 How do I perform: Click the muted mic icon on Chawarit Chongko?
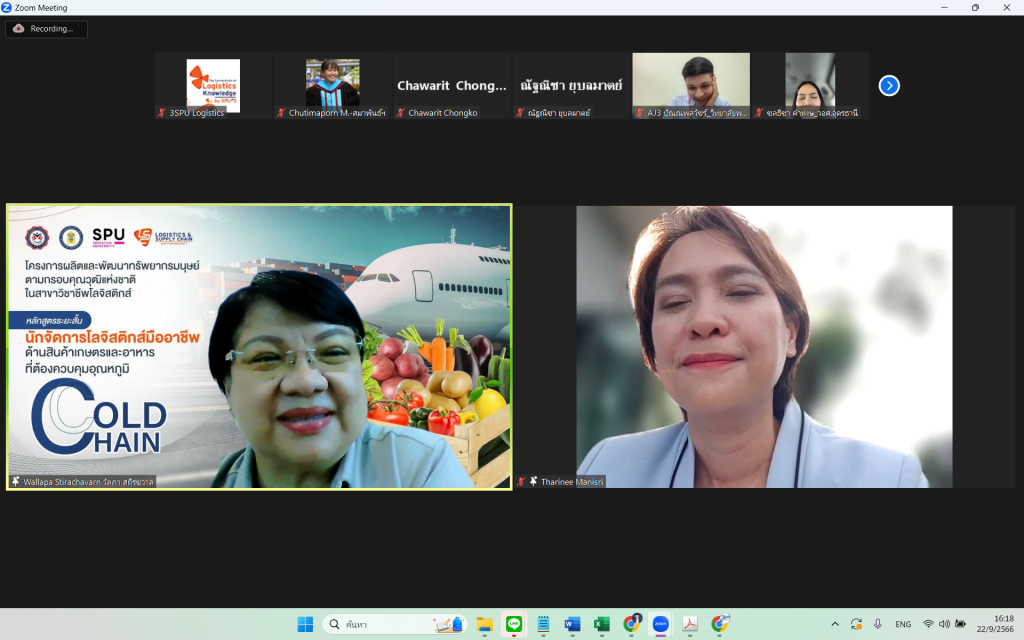[x=401, y=113]
